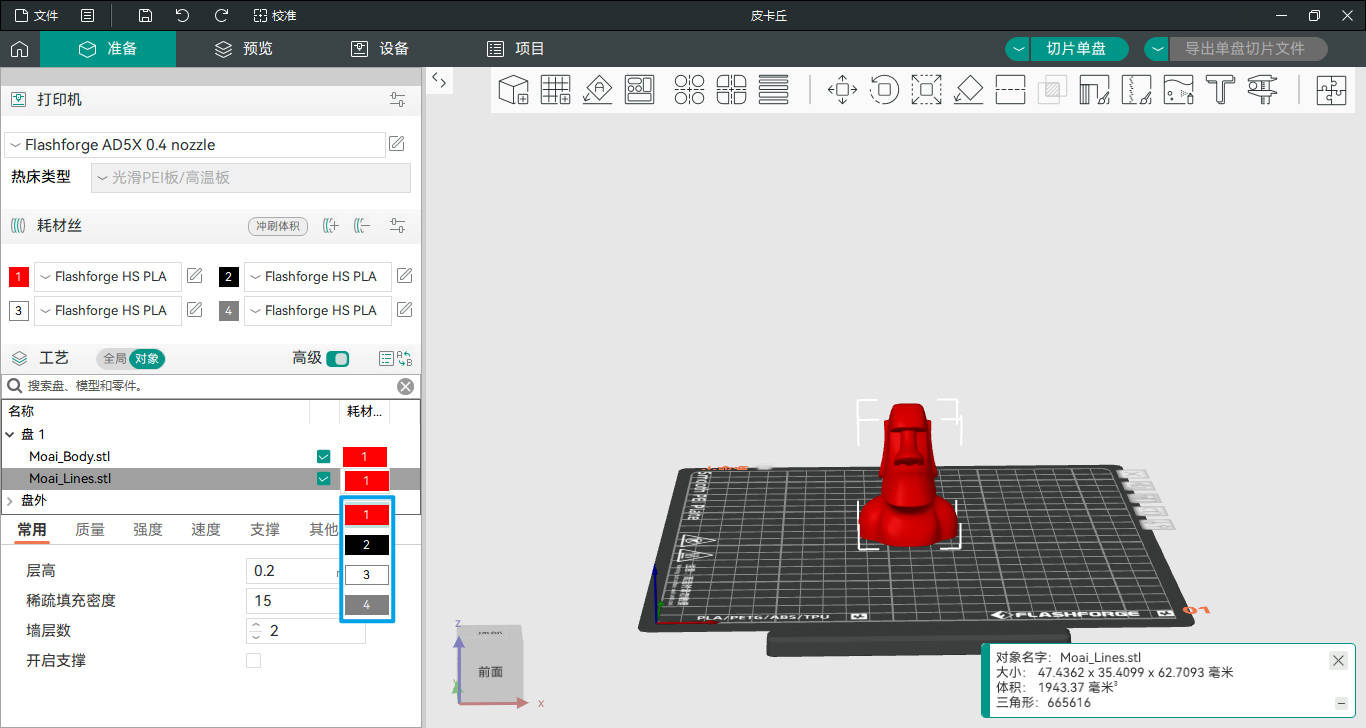Open the 支撑 settings tab
The width and height of the screenshot is (1366, 728).
coord(265,529)
